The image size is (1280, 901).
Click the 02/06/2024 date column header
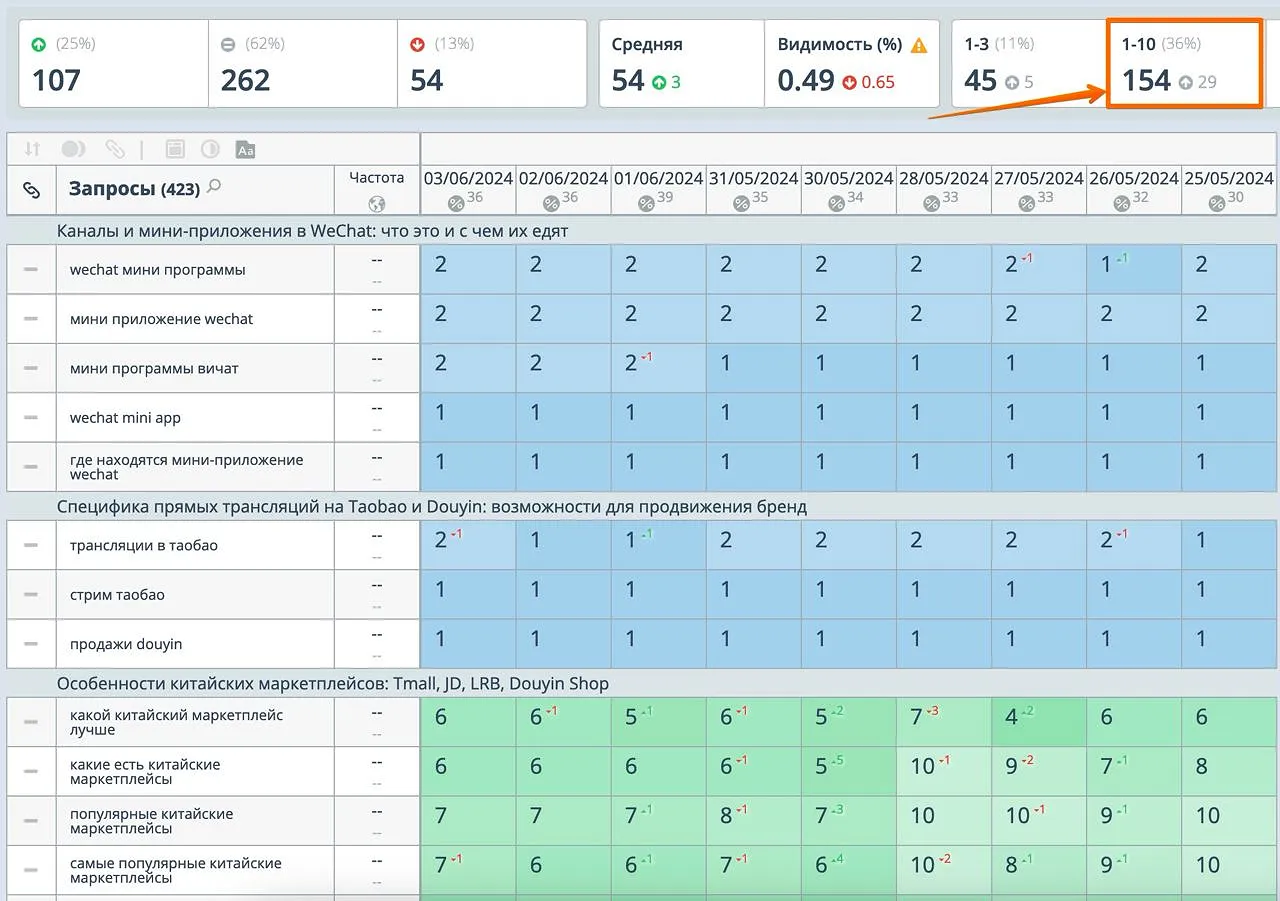(x=563, y=179)
